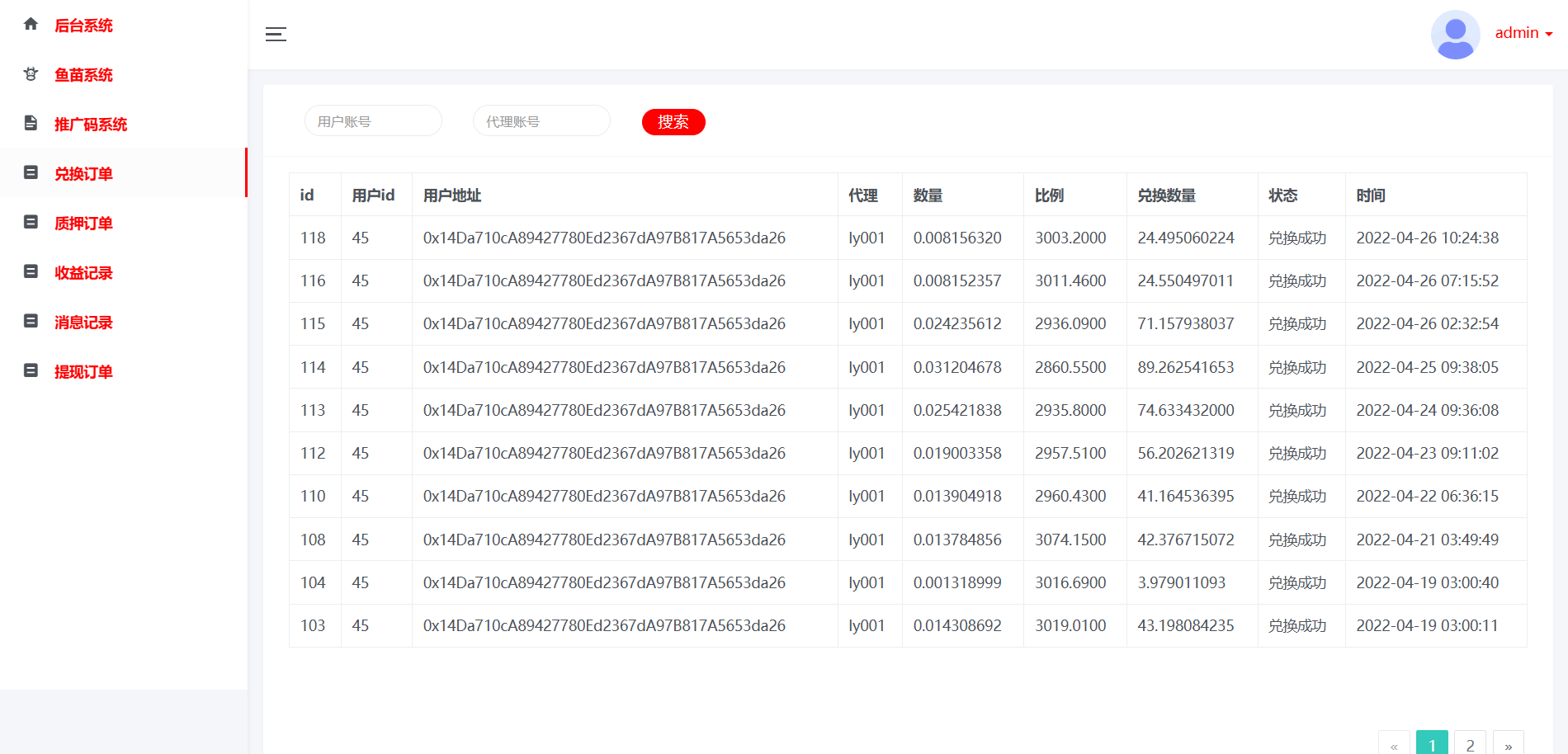Go to page 2 of results

coord(1470,744)
